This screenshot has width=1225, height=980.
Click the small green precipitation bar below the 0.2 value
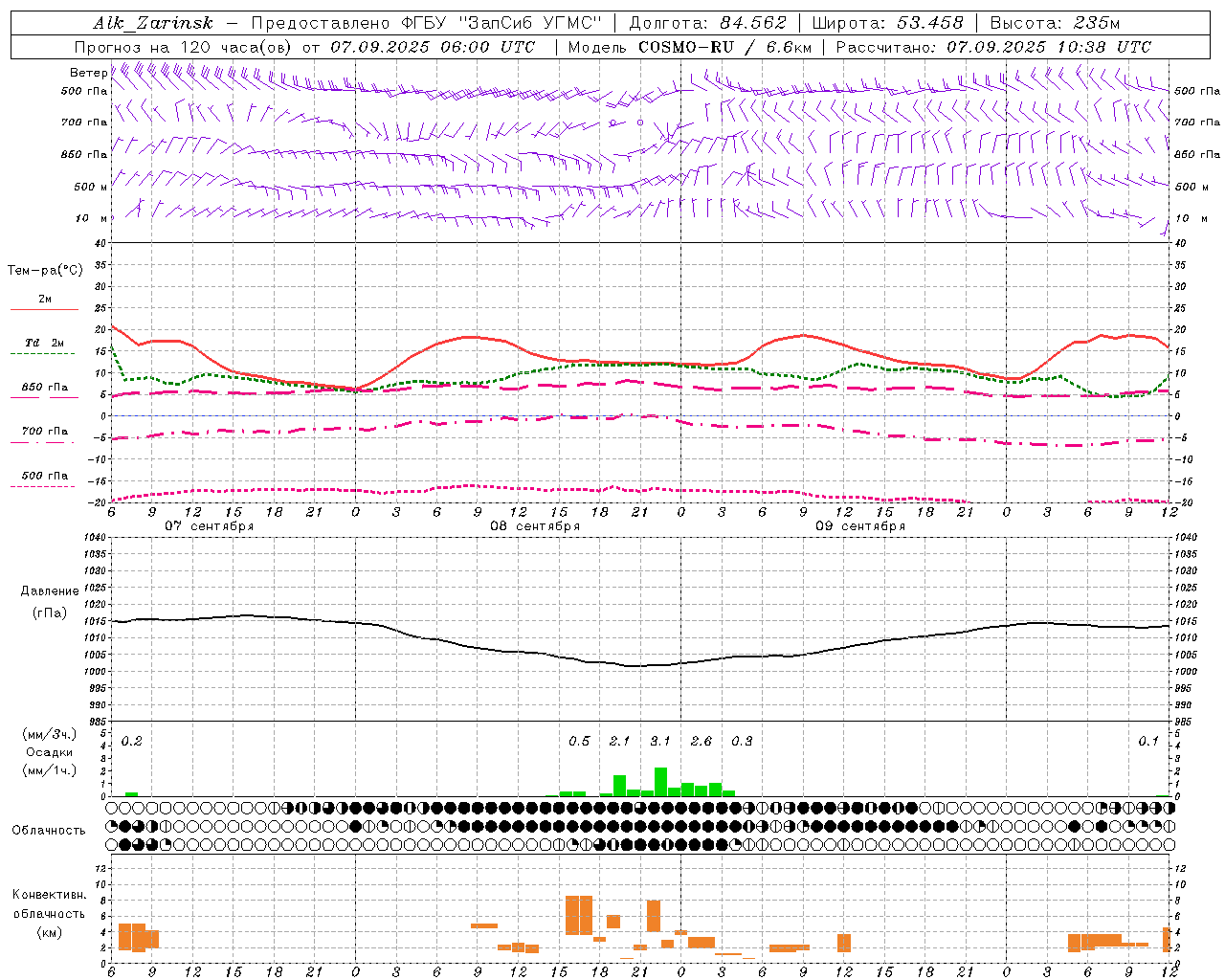click(132, 794)
